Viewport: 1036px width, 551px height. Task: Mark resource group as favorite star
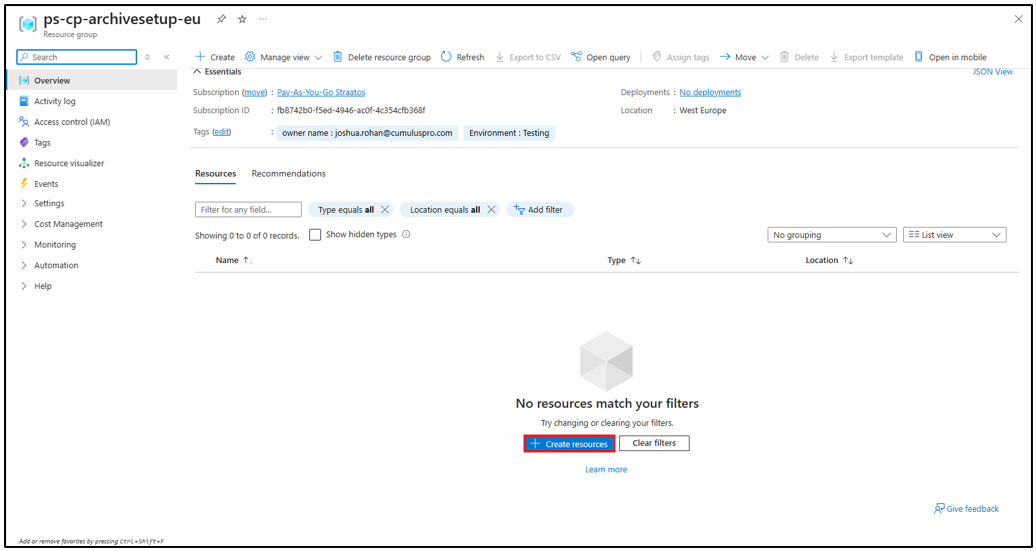coord(242,20)
